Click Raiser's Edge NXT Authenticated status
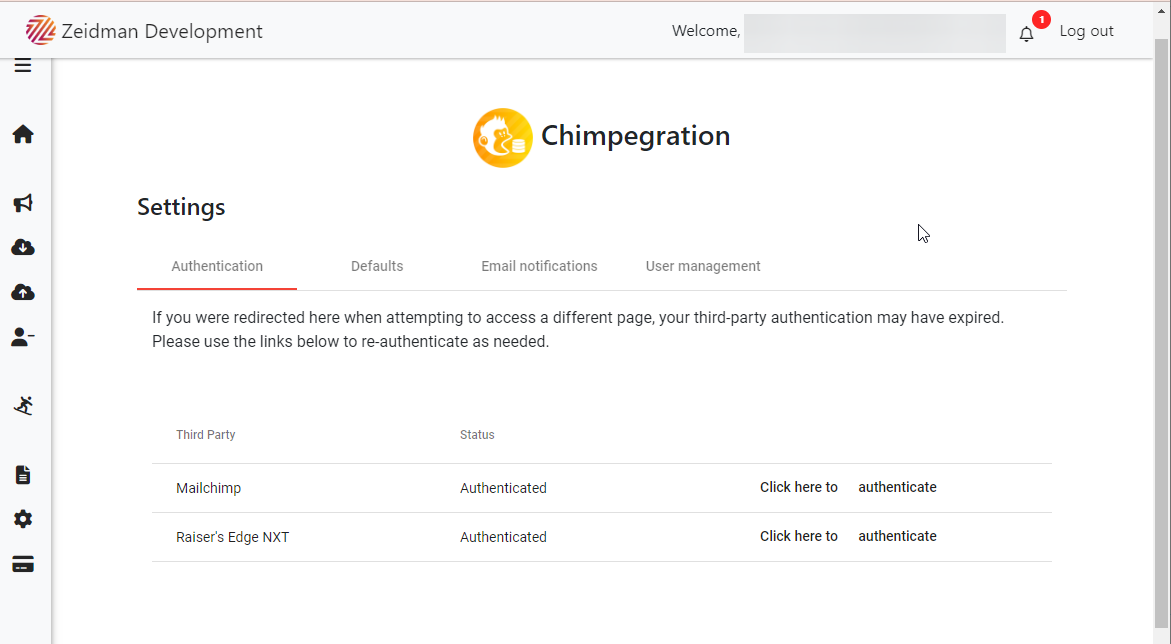This screenshot has width=1171, height=644. tap(503, 537)
